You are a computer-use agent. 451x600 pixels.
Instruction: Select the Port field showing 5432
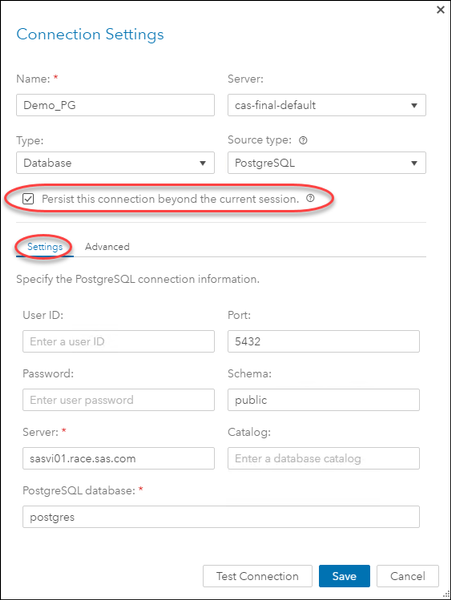(324, 341)
